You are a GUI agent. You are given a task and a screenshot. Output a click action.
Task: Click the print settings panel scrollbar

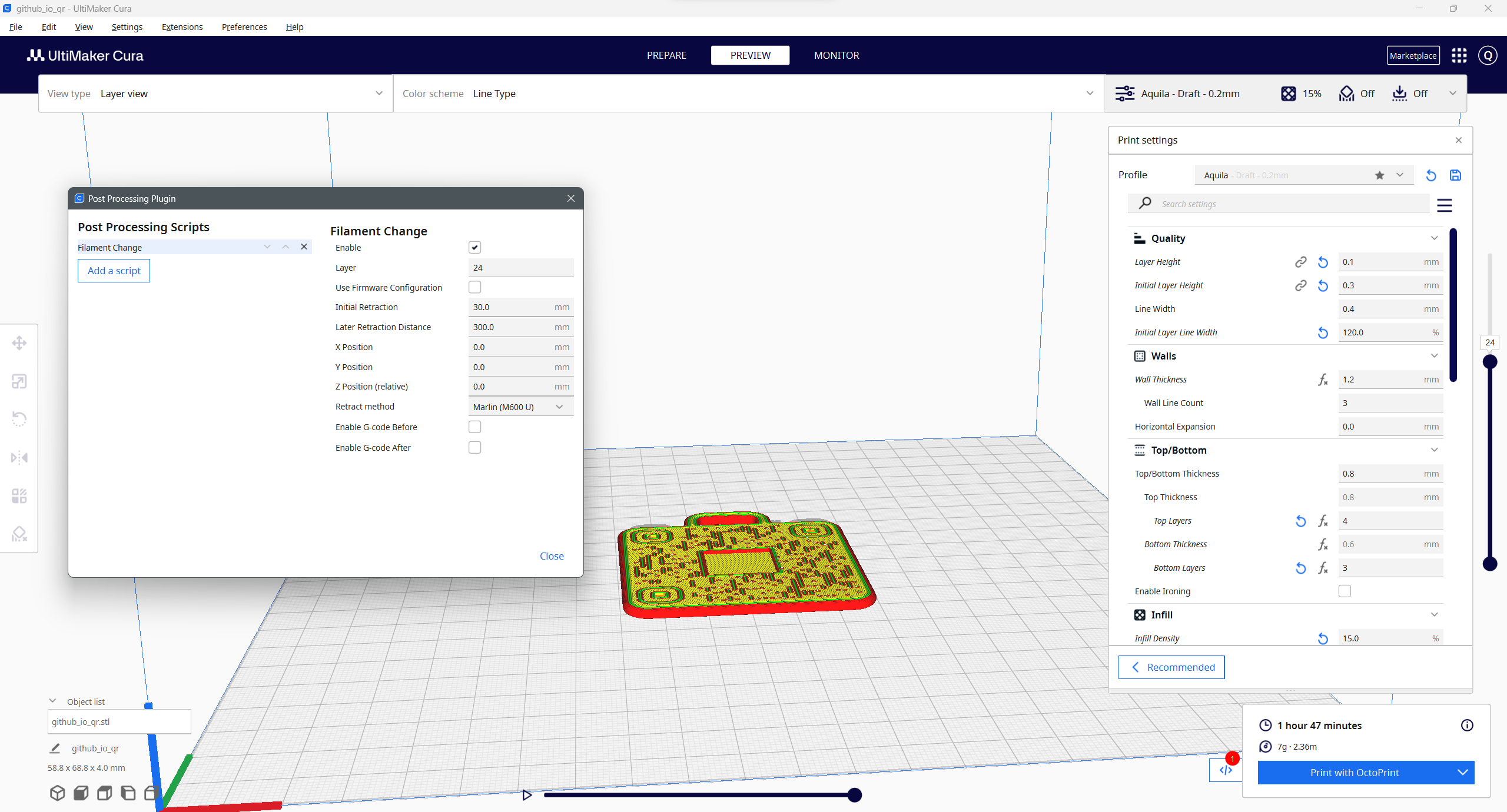pyautogui.click(x=1453, y=305)
